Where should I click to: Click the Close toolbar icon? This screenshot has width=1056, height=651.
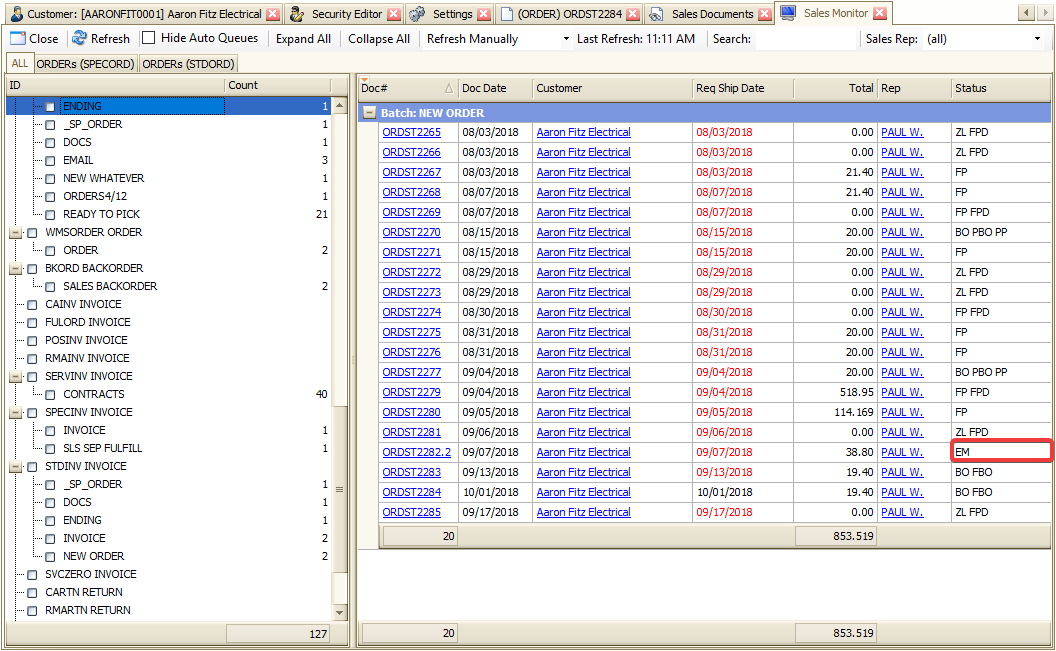(x=17, y=39)
